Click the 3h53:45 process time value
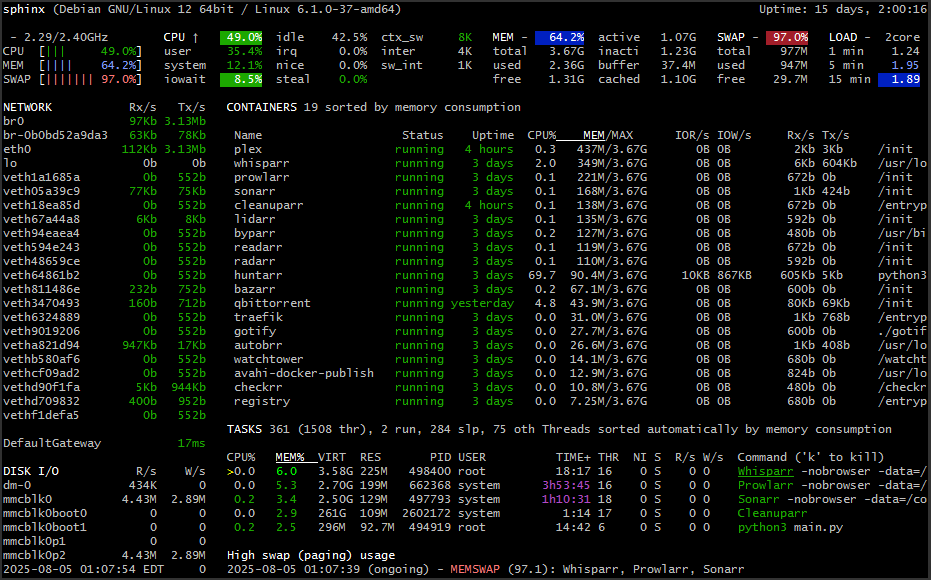Image resolution: width=931 pixels, height=580 pixels. (x=566, y=485)
